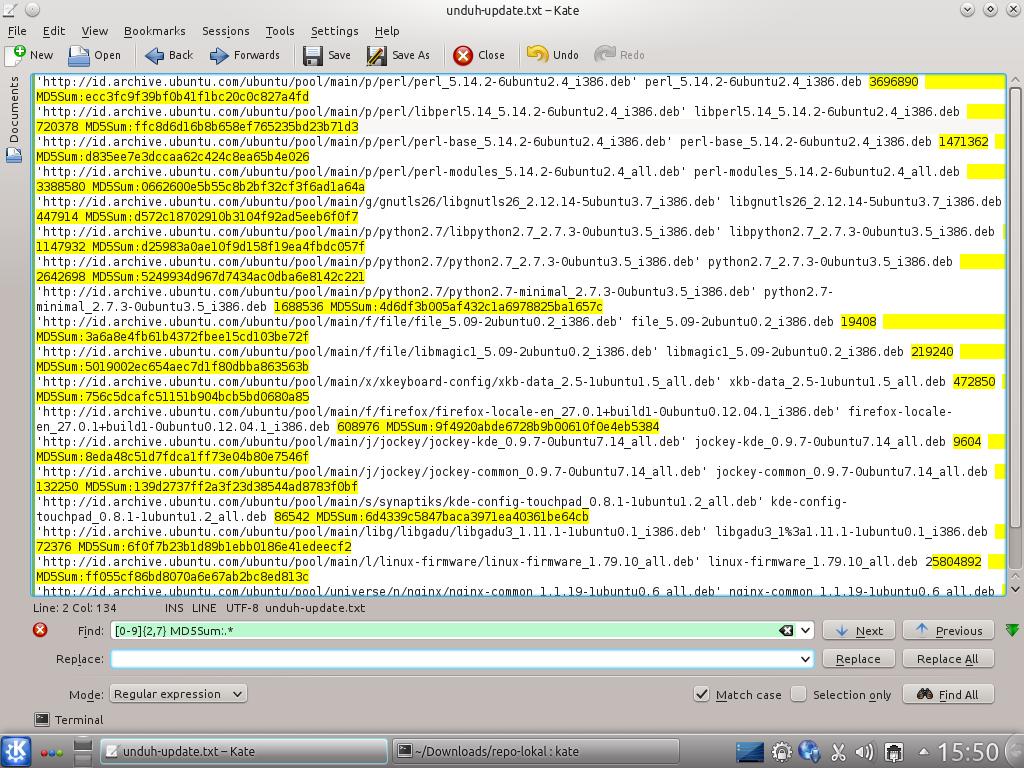1024x768 pixels.
Task: Find the Next match
Action: click(x=859, y=630)
